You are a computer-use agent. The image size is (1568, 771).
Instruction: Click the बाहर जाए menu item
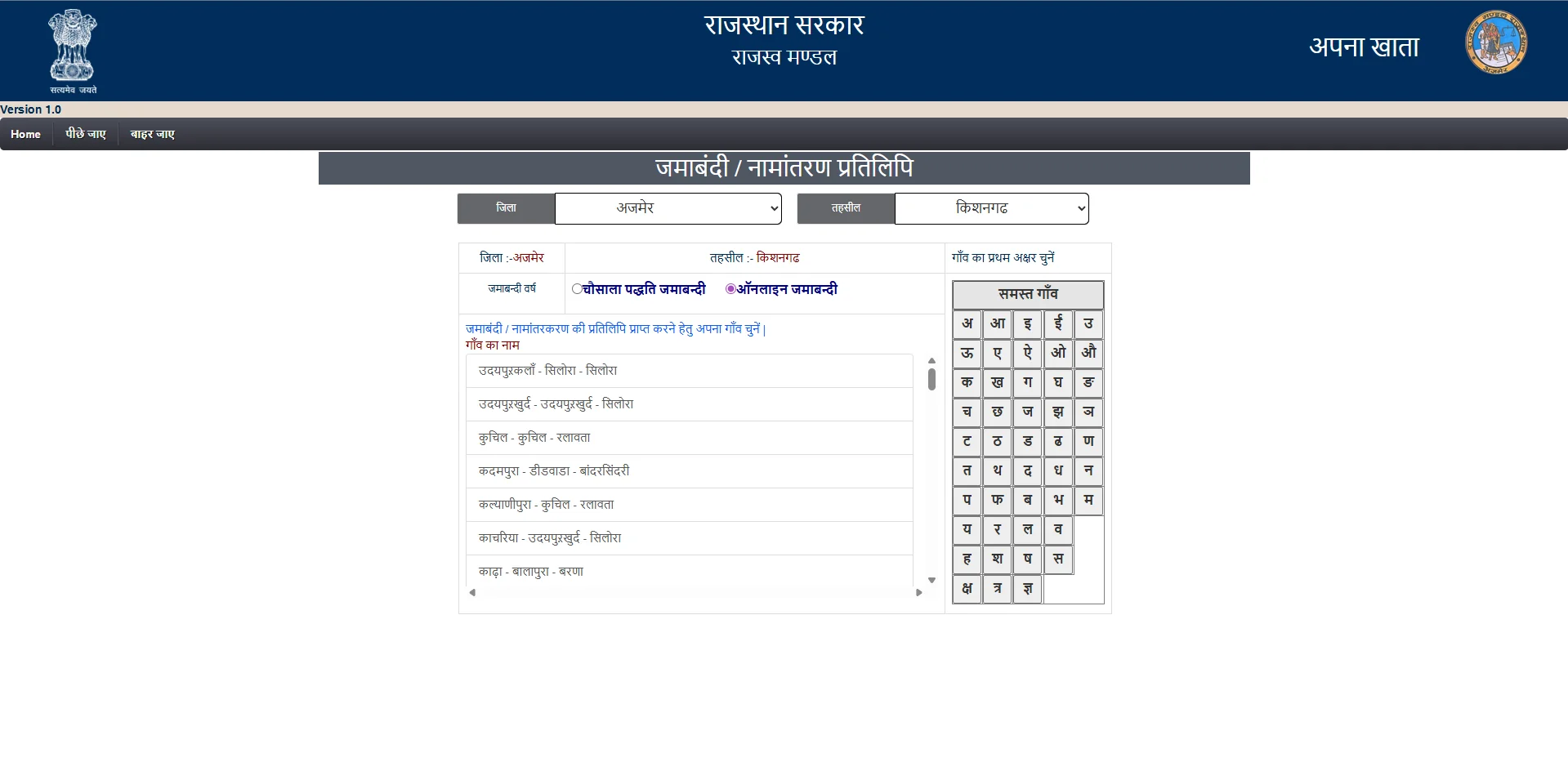[x=152, y=134]
